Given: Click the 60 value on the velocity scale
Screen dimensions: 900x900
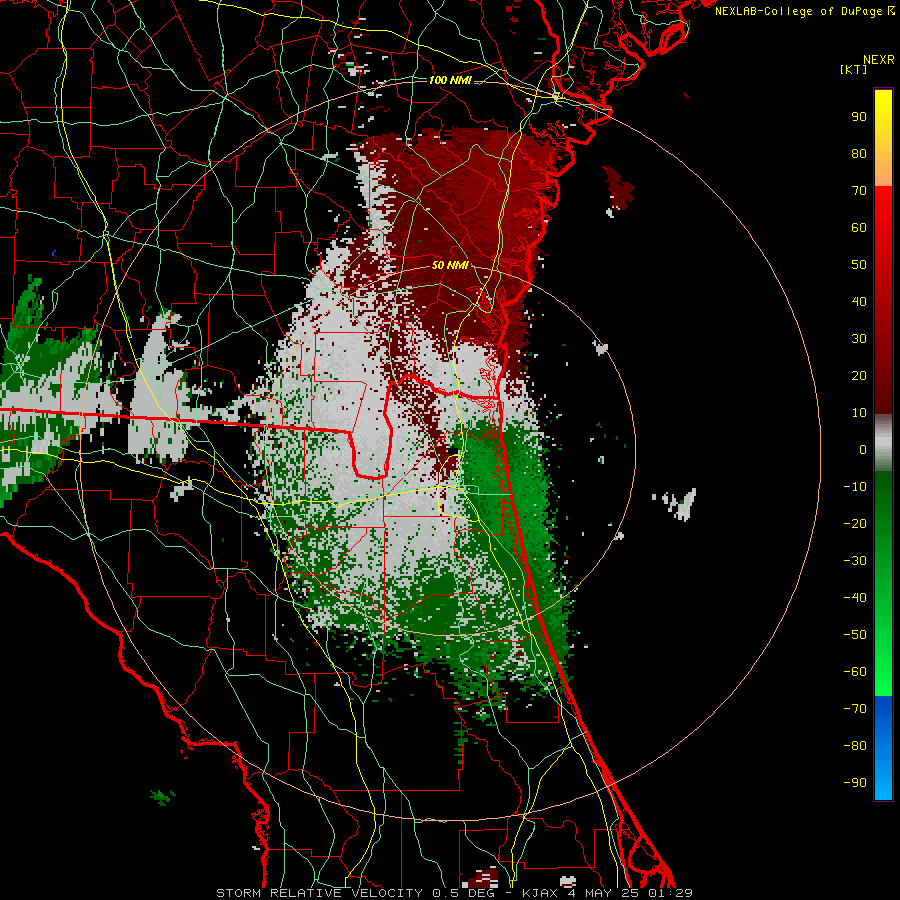Looking at the screenshot, I should (x=859, y=228).
